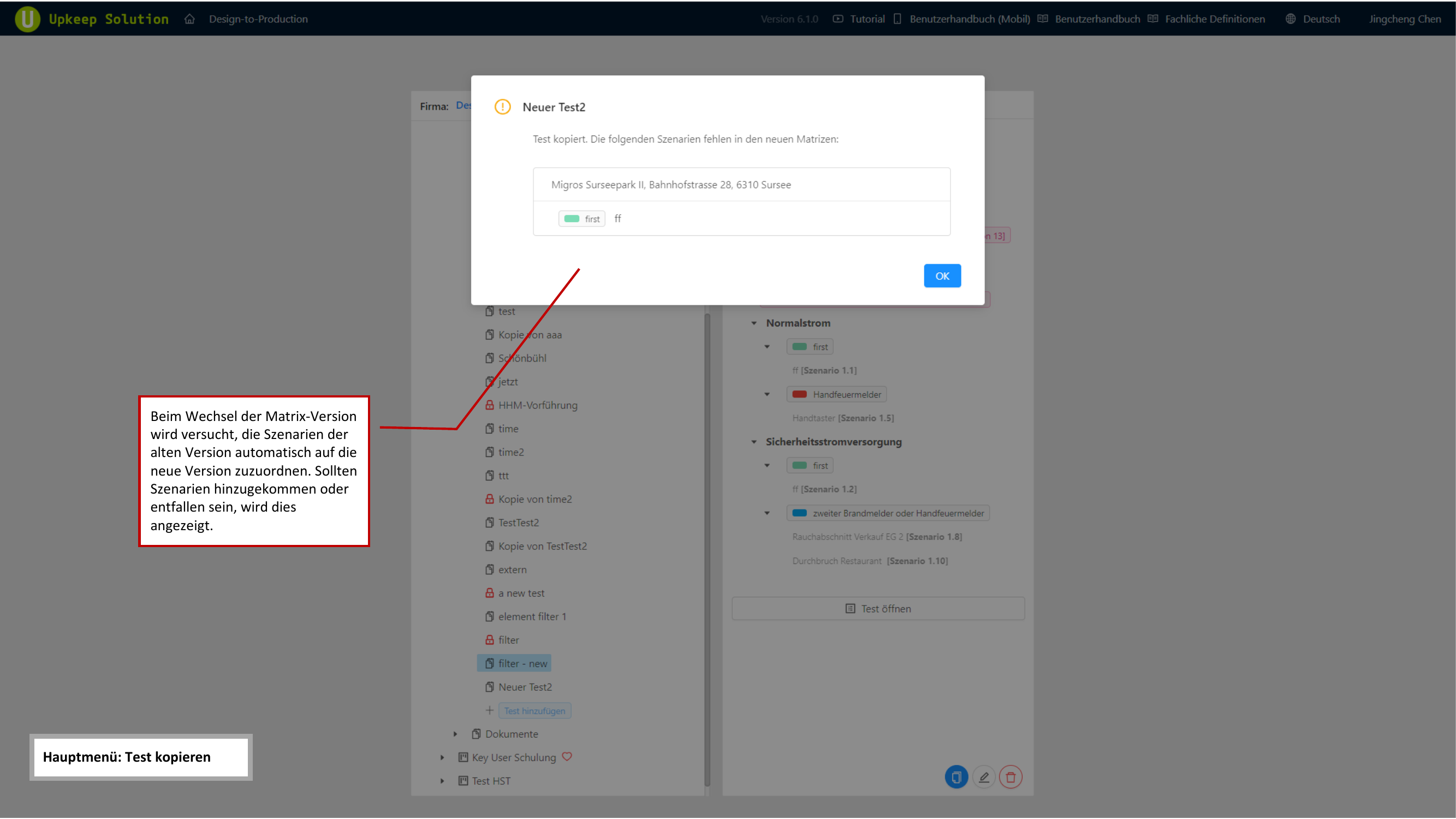The image size is (1456, 819).
Task: Click the pencil edit icon bottom right
Action: point(984,776)
